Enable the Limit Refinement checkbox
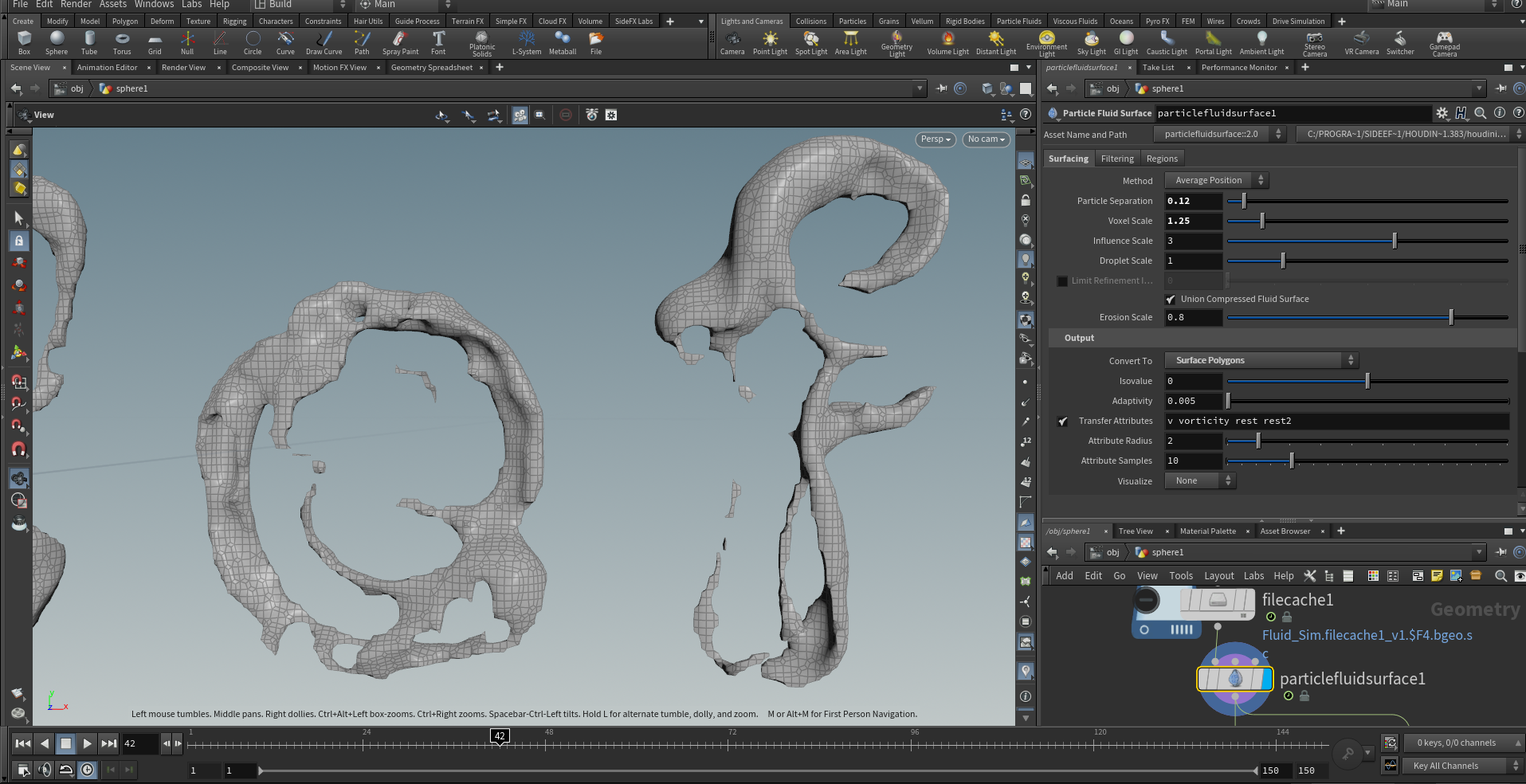Screen dimensions: 1526x784 tap(1062, 281)
